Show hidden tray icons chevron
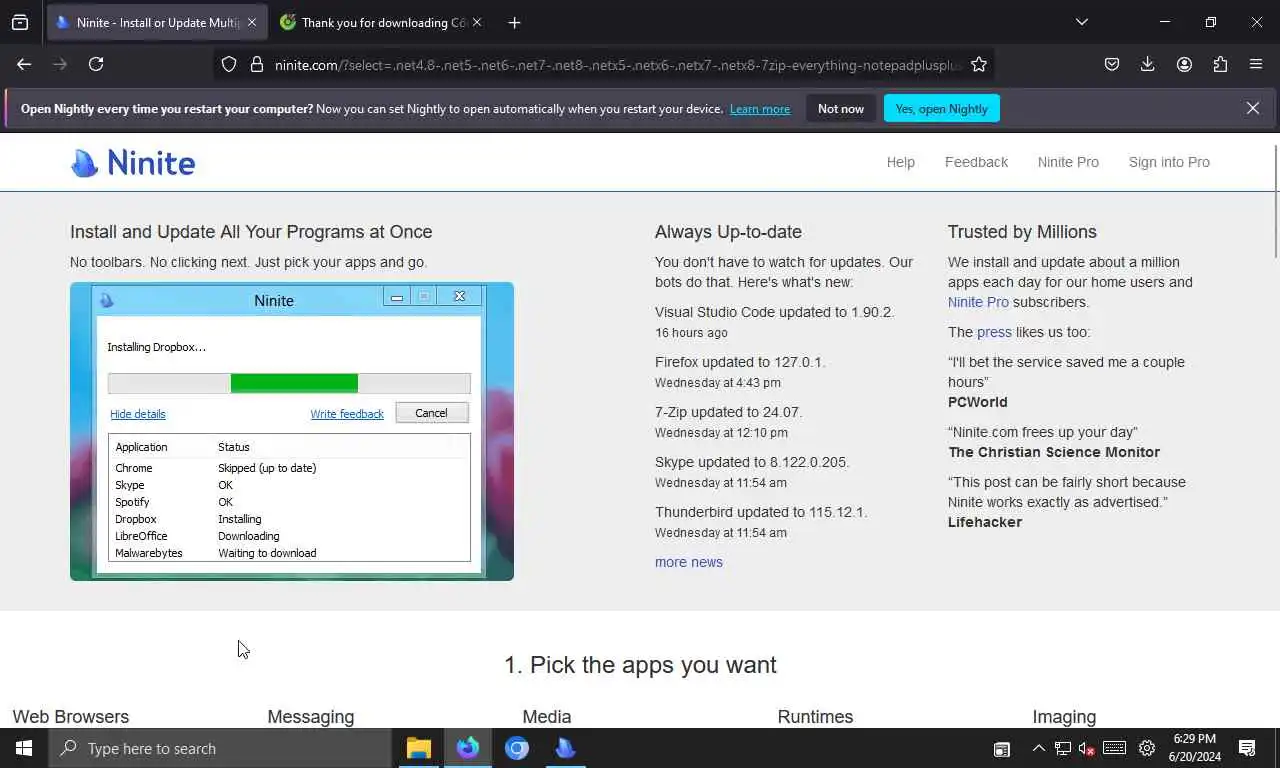This screenshot has height=768, width=1280. 1038,748
